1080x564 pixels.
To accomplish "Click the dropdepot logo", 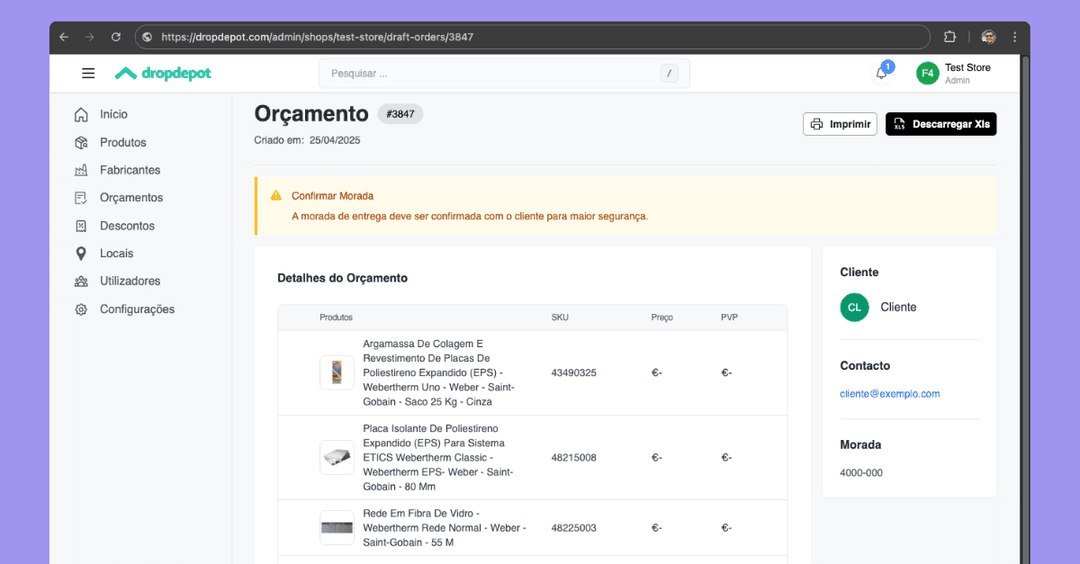I will point(163,73).
